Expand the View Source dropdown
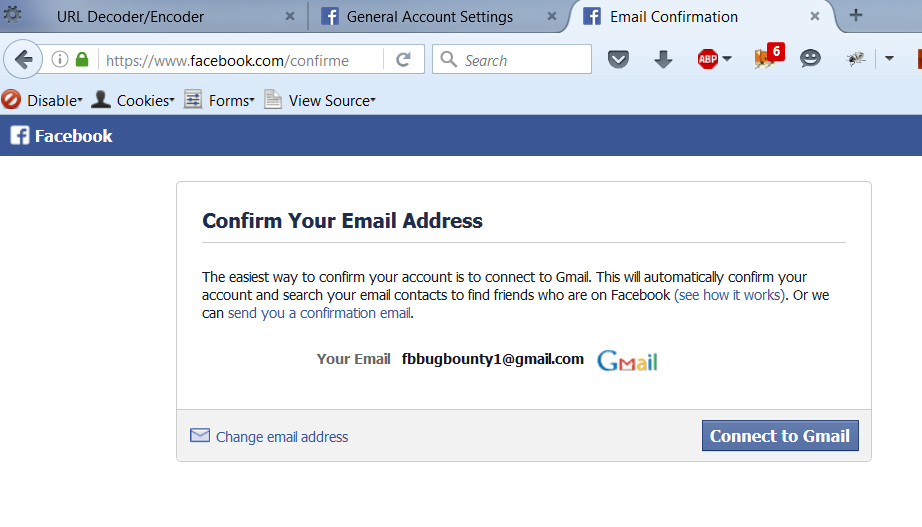Image resolution: width=922 pixels, height=527 pixels. click(x=320, y=100)
